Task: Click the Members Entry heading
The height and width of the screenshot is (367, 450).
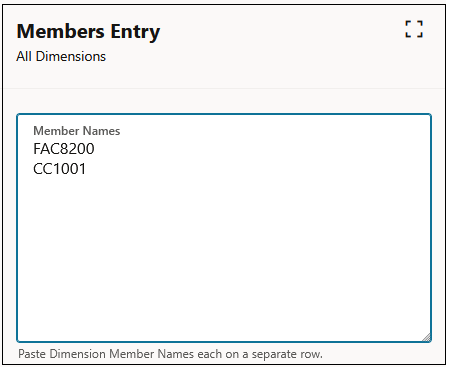Action: [x=88, y=32]
